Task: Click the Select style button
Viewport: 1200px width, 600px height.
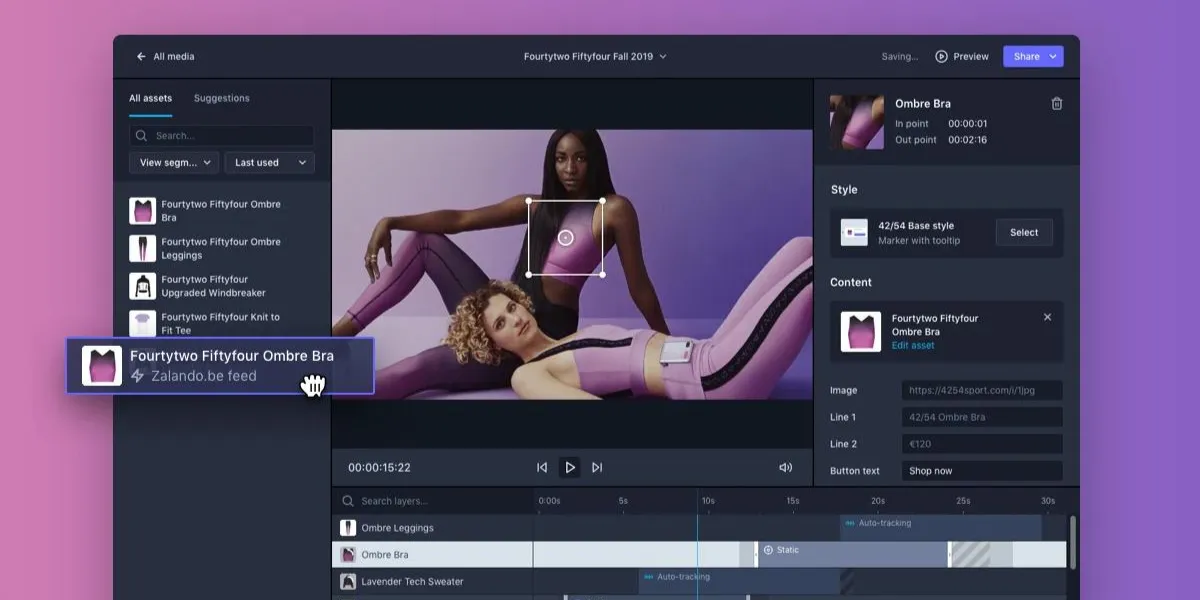Action: [1023, 232]
